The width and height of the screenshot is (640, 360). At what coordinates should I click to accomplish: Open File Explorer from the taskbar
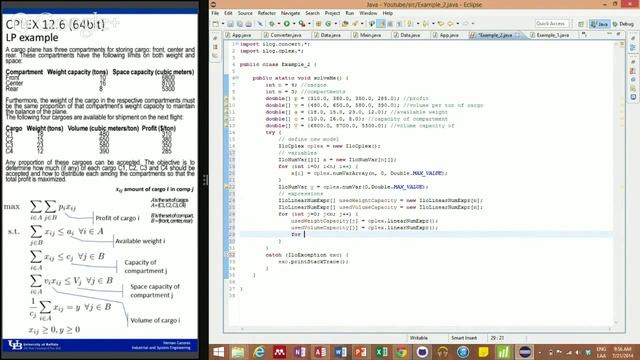(x=238, y=352)
